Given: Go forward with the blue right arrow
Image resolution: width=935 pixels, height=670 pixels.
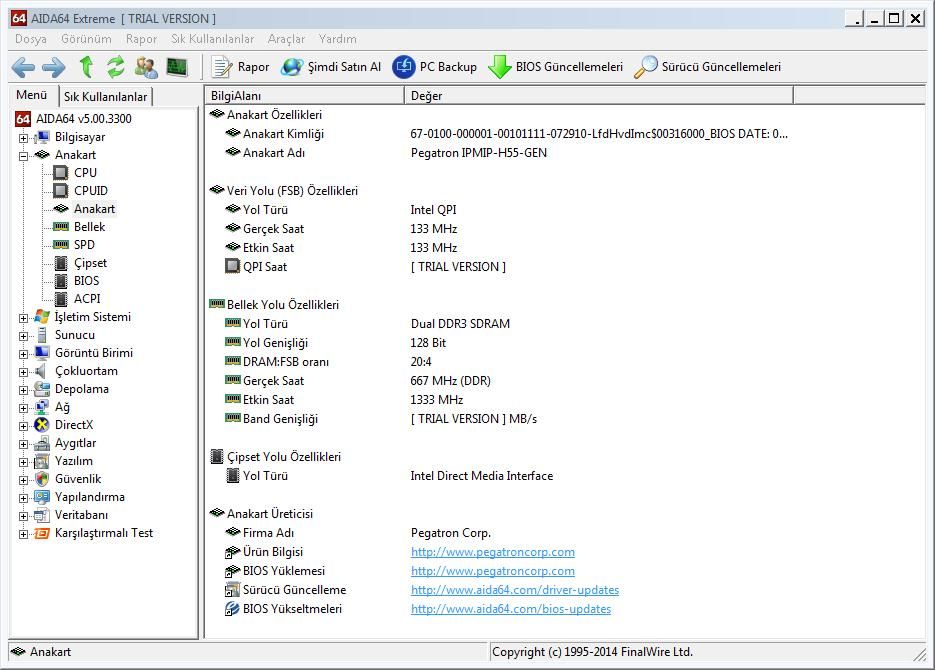Looking at the screenshot, I should [54, 67].
